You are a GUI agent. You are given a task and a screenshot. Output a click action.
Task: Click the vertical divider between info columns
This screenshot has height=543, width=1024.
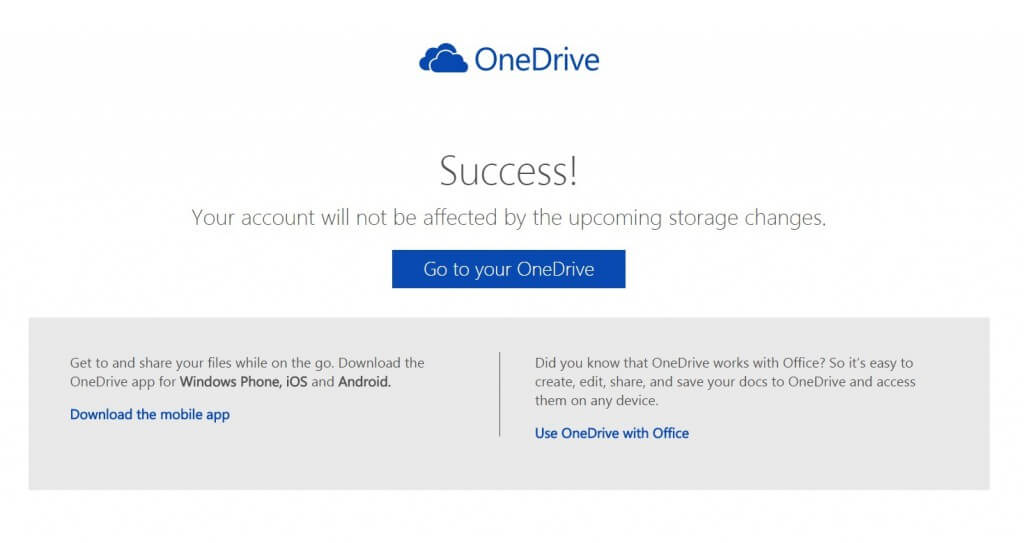pos(500,394)
